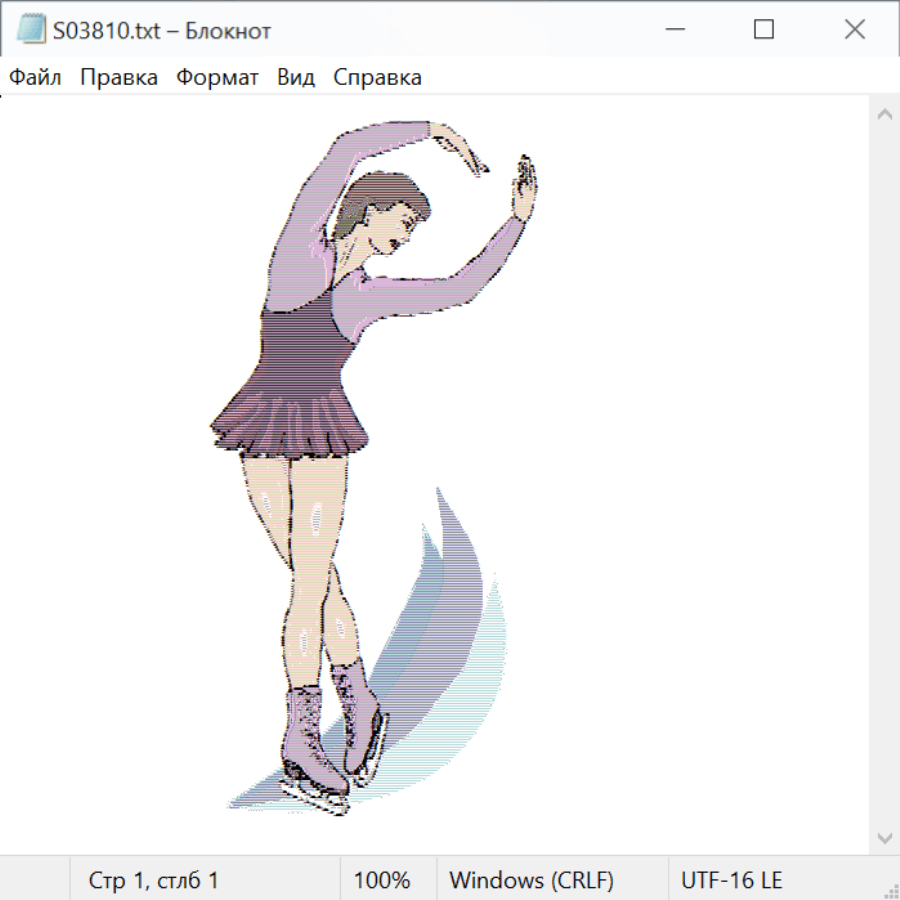
Task: Open the Вид menu
Action: point(296,78)
